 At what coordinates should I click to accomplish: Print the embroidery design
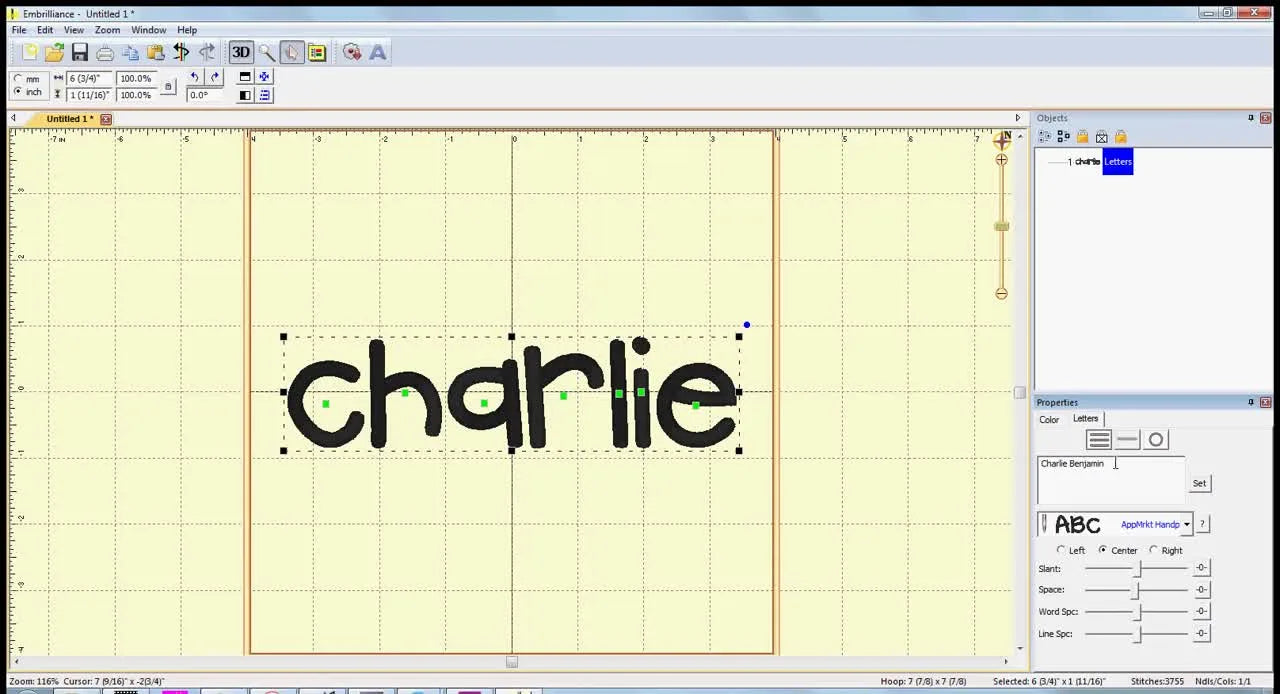[105, 52]
